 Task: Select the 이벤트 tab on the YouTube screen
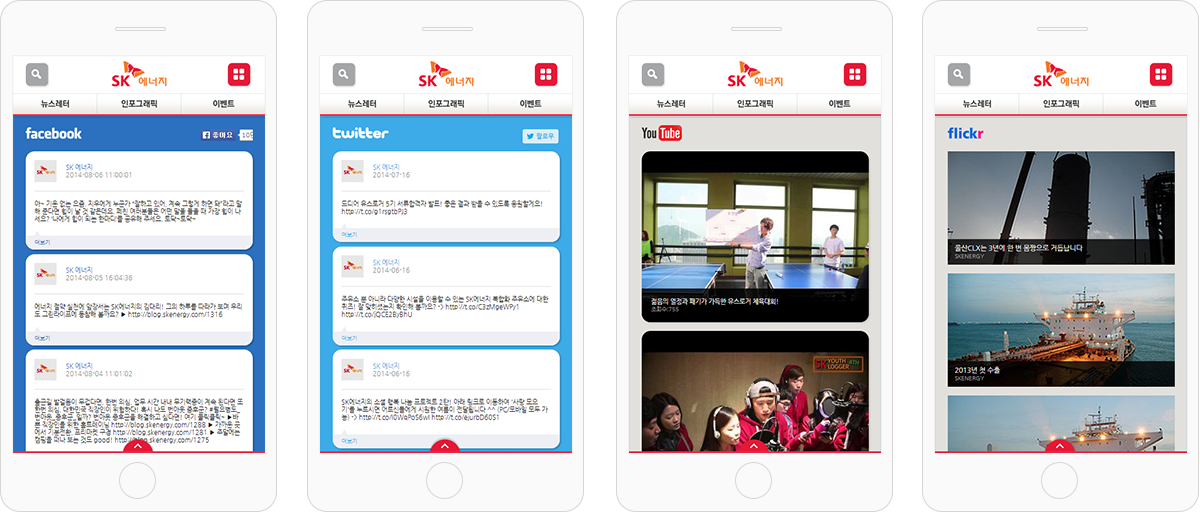coord(838,104)
